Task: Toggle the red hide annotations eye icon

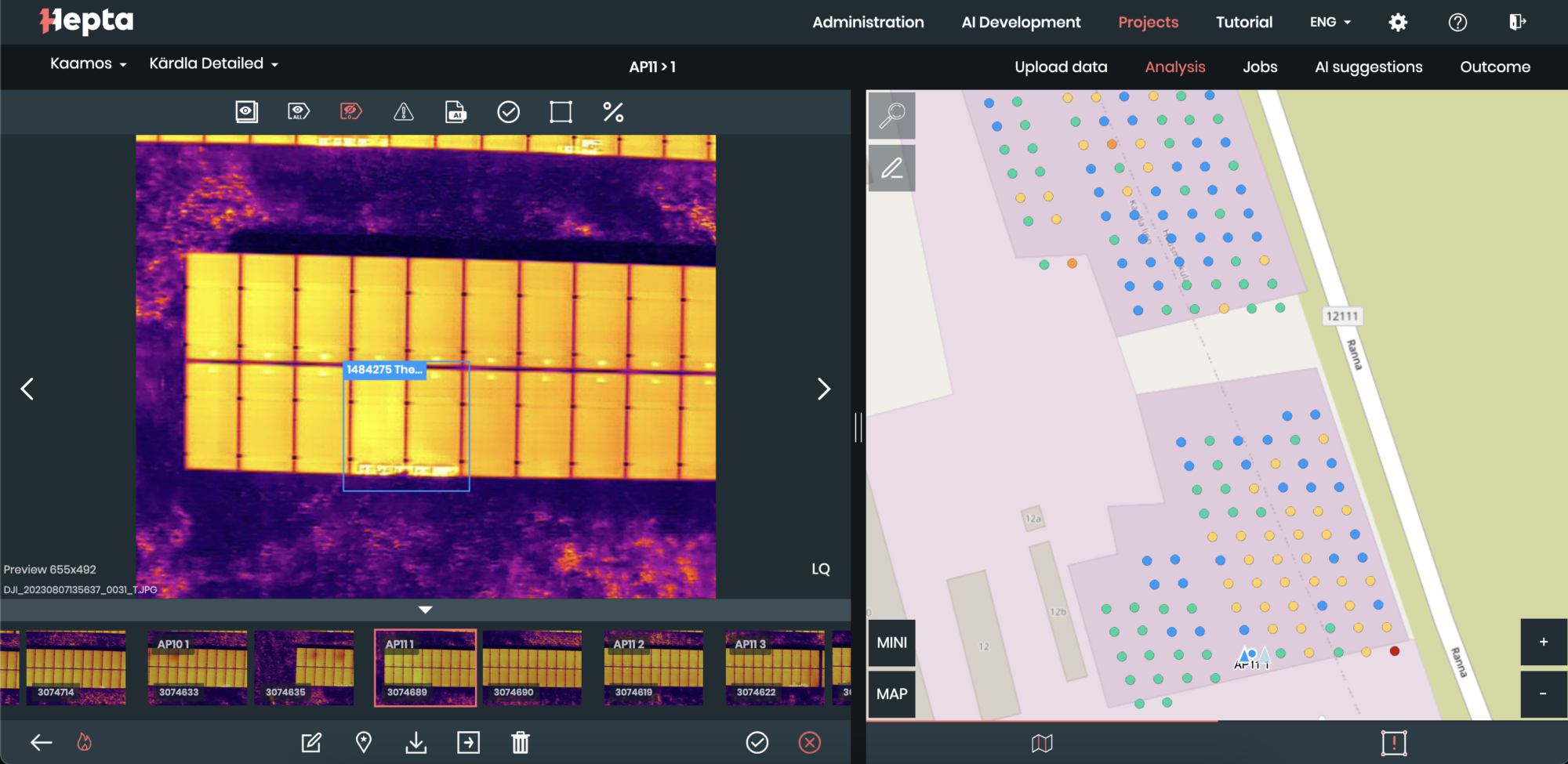Action: (351, 112)
